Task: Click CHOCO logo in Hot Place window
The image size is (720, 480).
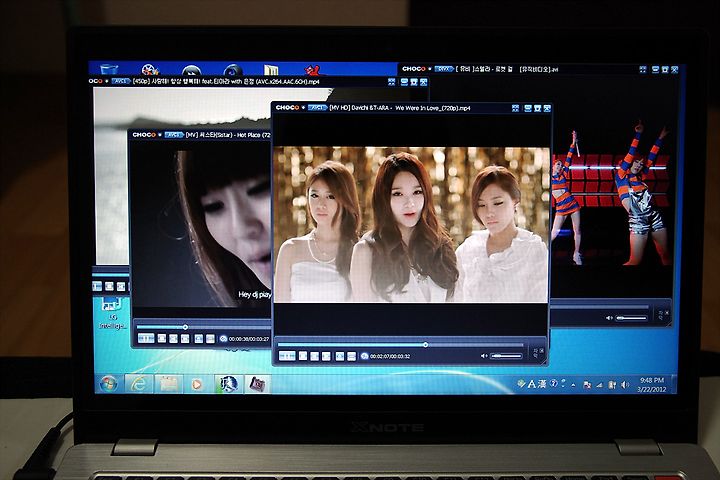Action: tap(144, 135)
